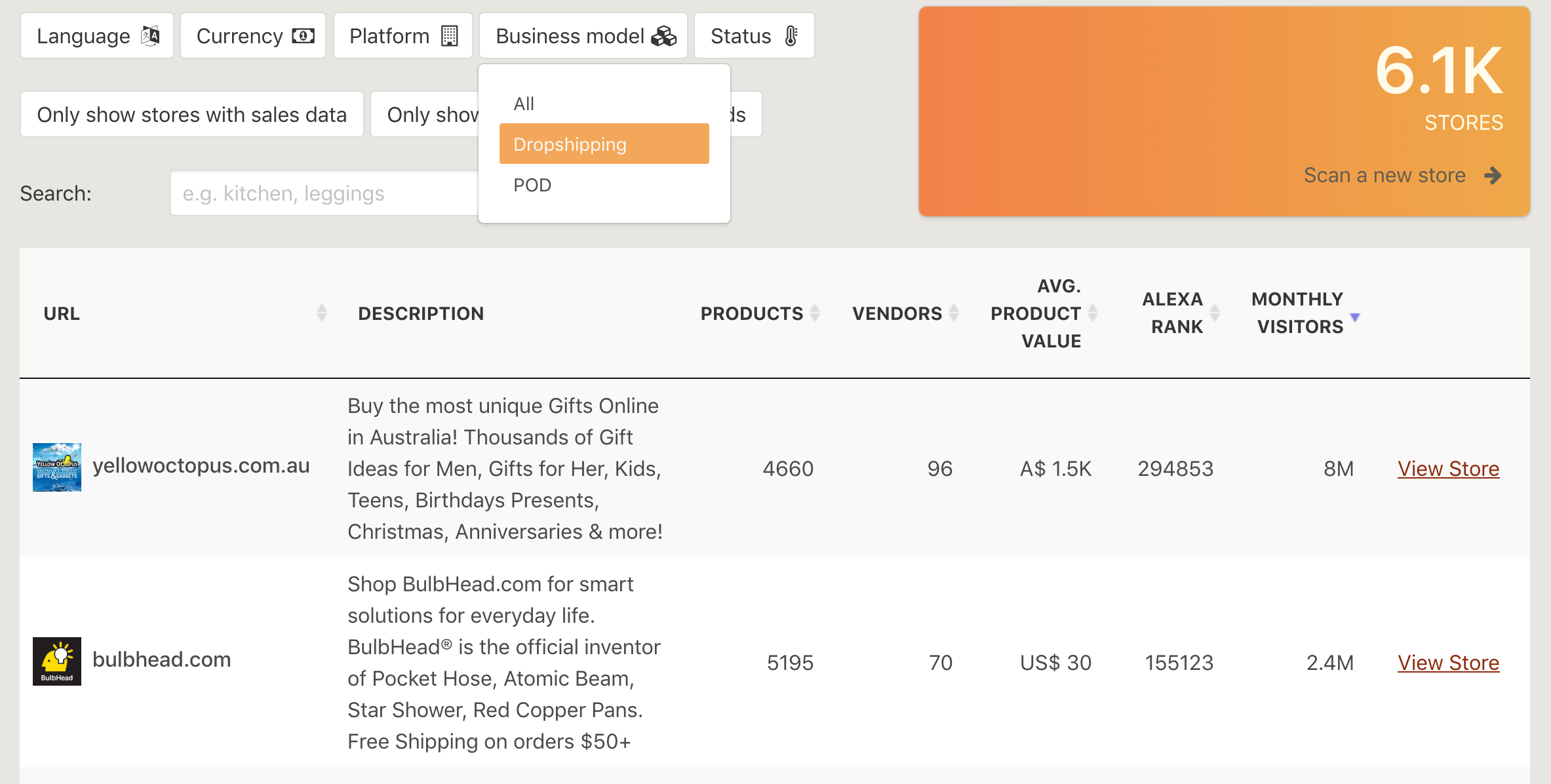Viewport: 1551px width, 784px height.
Task: Open the Status filter dropdown
Action: pyautogui.click(x=754, y=35)
